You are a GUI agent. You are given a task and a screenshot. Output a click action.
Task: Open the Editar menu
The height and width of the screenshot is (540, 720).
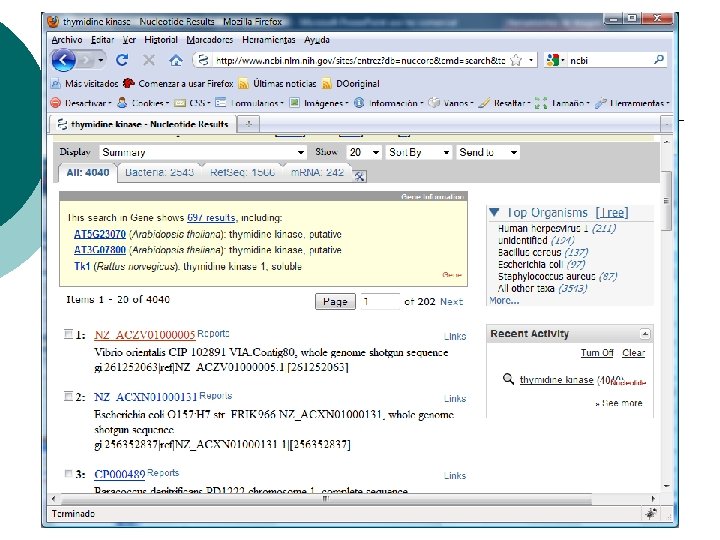102,40
